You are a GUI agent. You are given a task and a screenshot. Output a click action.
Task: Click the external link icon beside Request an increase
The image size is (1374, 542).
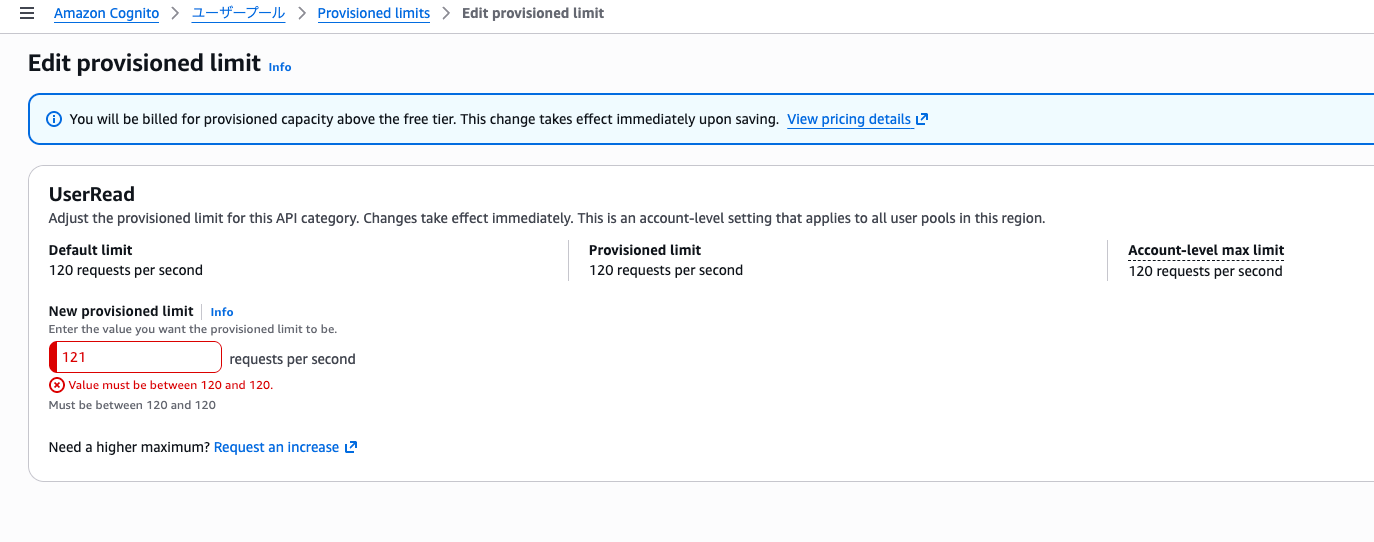351,447
